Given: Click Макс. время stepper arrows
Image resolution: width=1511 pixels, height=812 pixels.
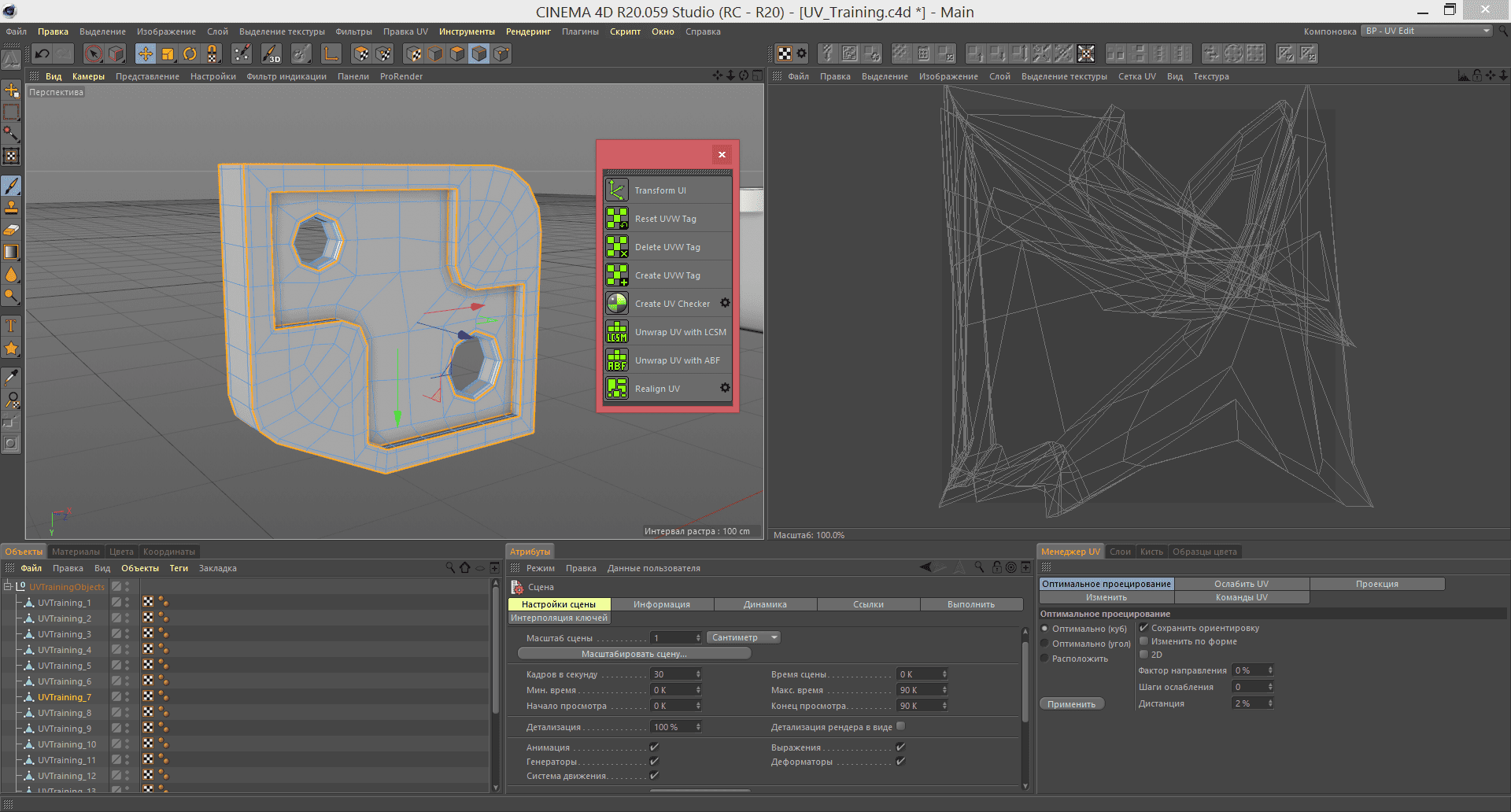Looking at the screenshot, I should [944, 690].
